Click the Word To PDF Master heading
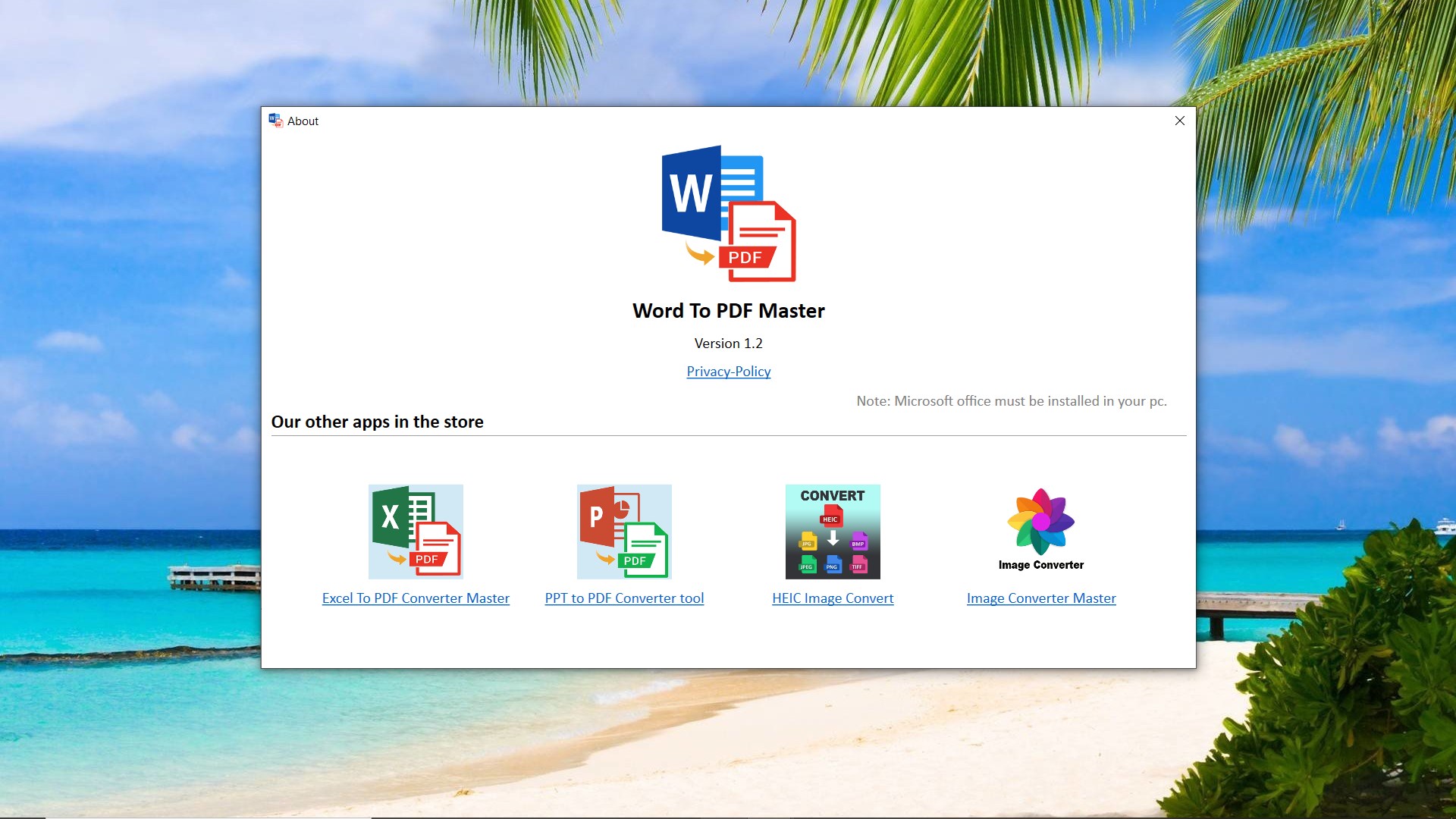This screenshot has width=1456, height=819. (728, 311)
